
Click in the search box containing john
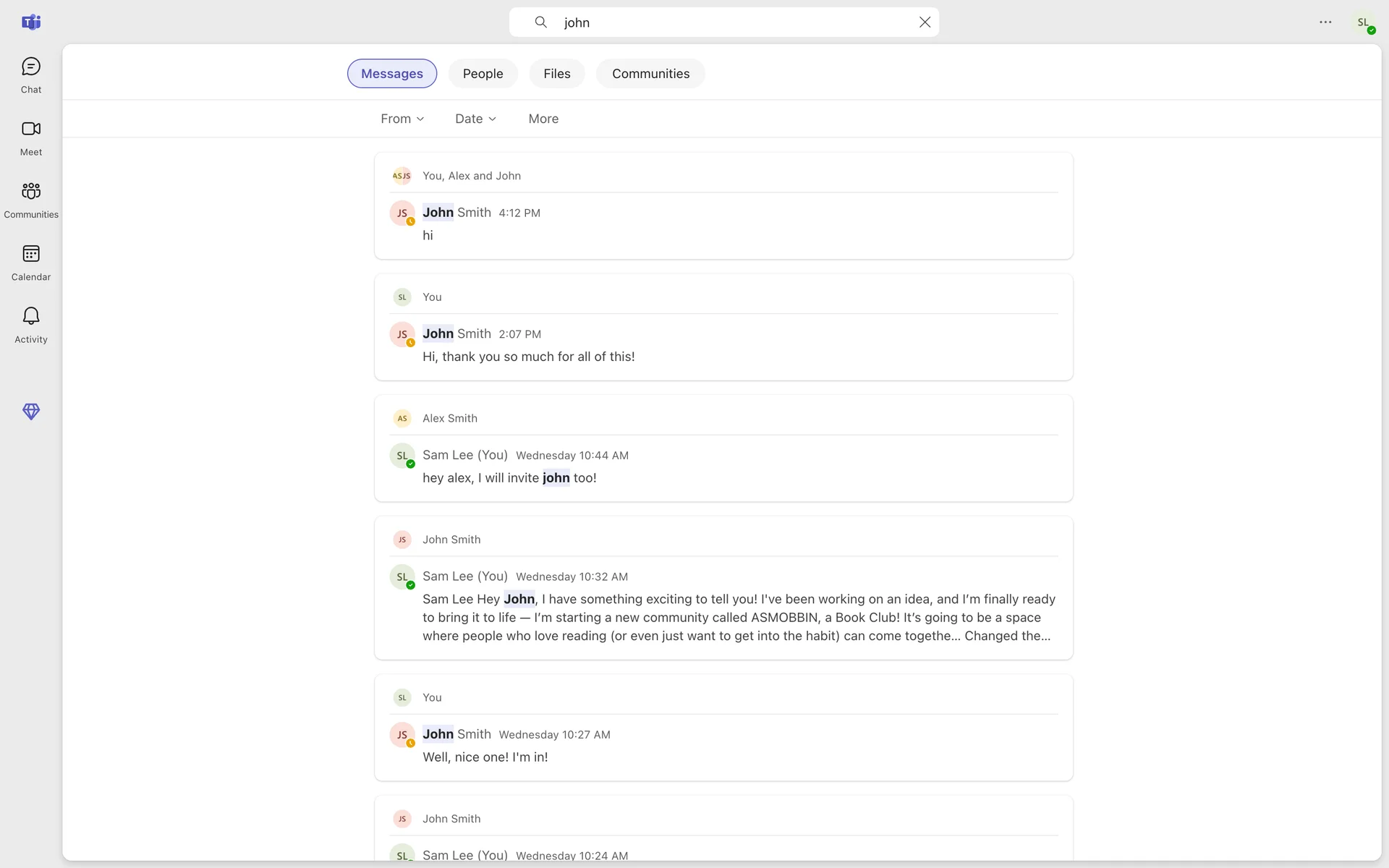[x=723, y=22]
